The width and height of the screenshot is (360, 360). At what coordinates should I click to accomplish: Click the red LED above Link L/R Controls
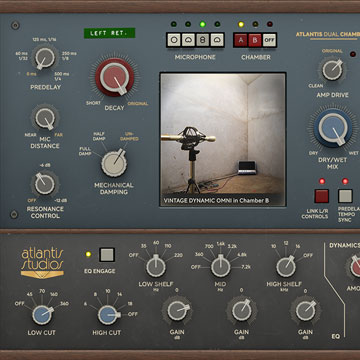pyautogui.click(x=322, y=181)
